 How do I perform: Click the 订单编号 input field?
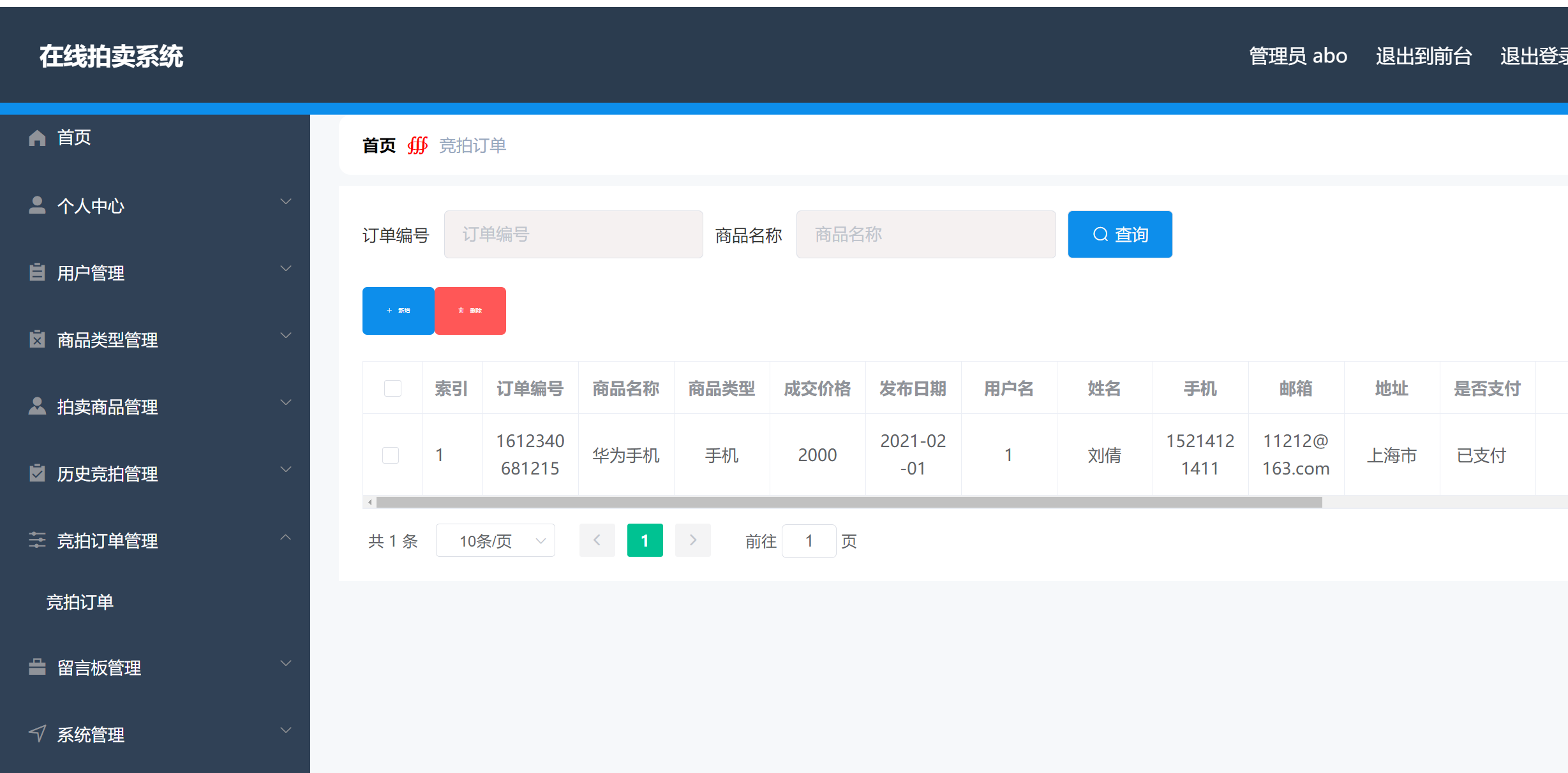pyautogui.click(x=572, y=234)
